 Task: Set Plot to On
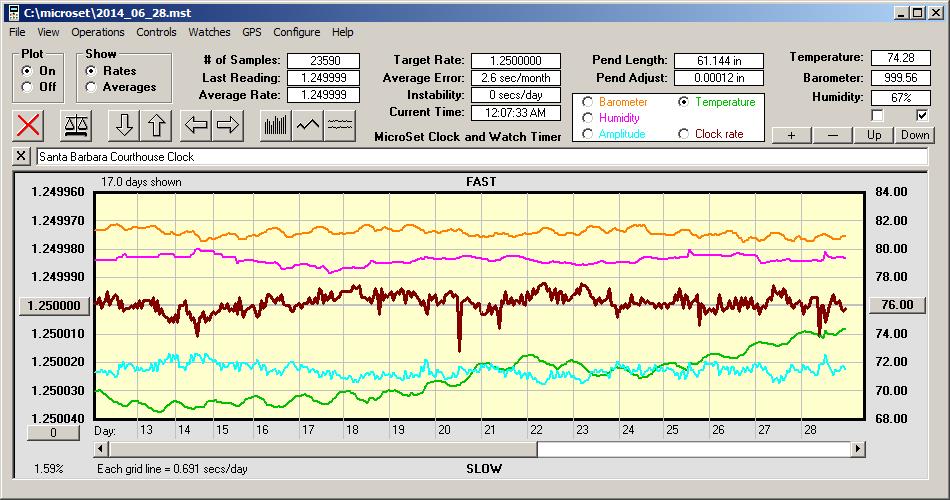click(x=27, y=71)
